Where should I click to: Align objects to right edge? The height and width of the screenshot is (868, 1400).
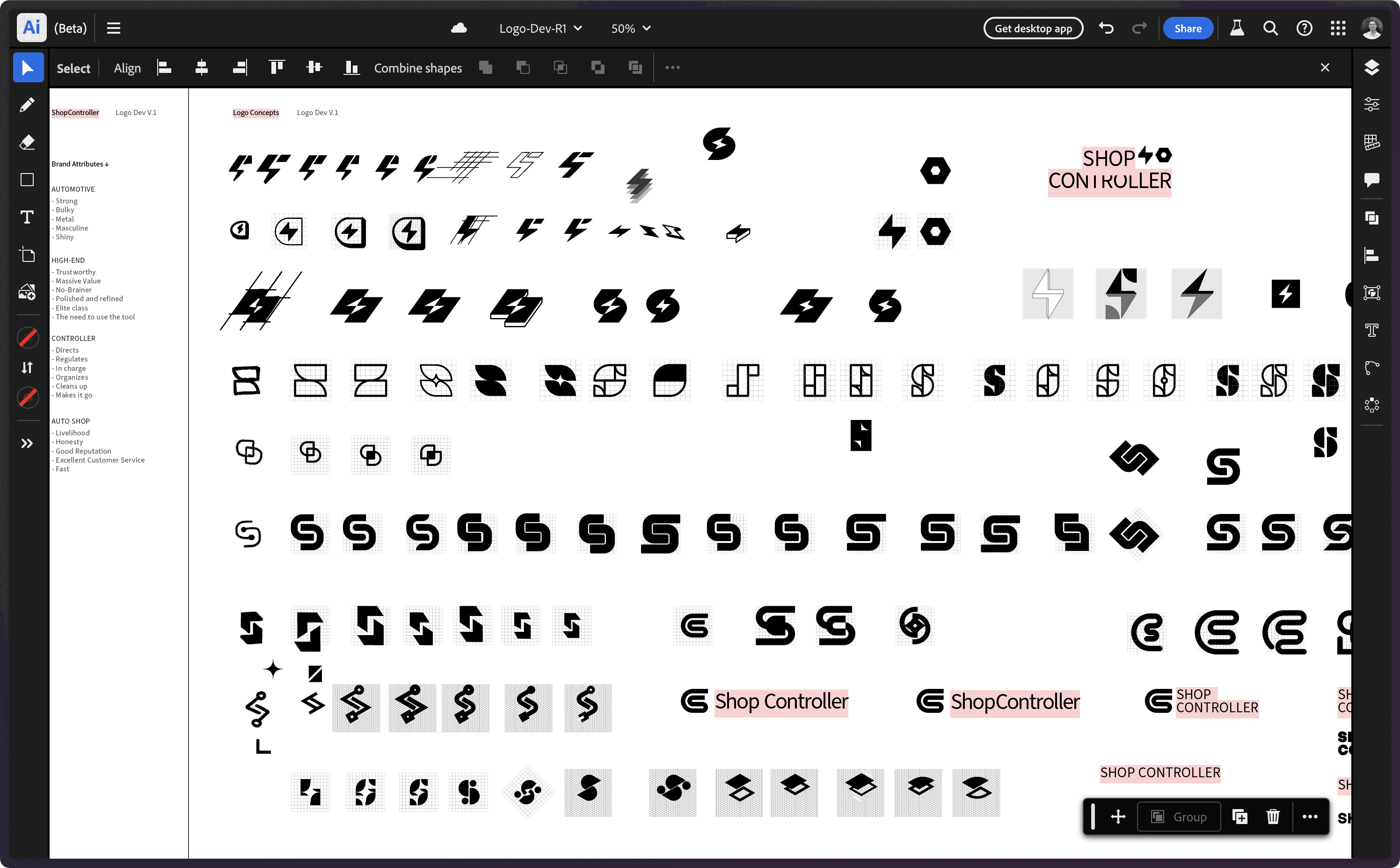[x=240, y=68]
